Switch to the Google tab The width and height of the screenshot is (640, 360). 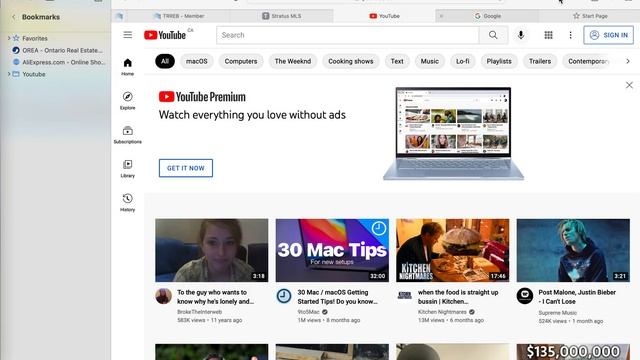click(487, 16)
